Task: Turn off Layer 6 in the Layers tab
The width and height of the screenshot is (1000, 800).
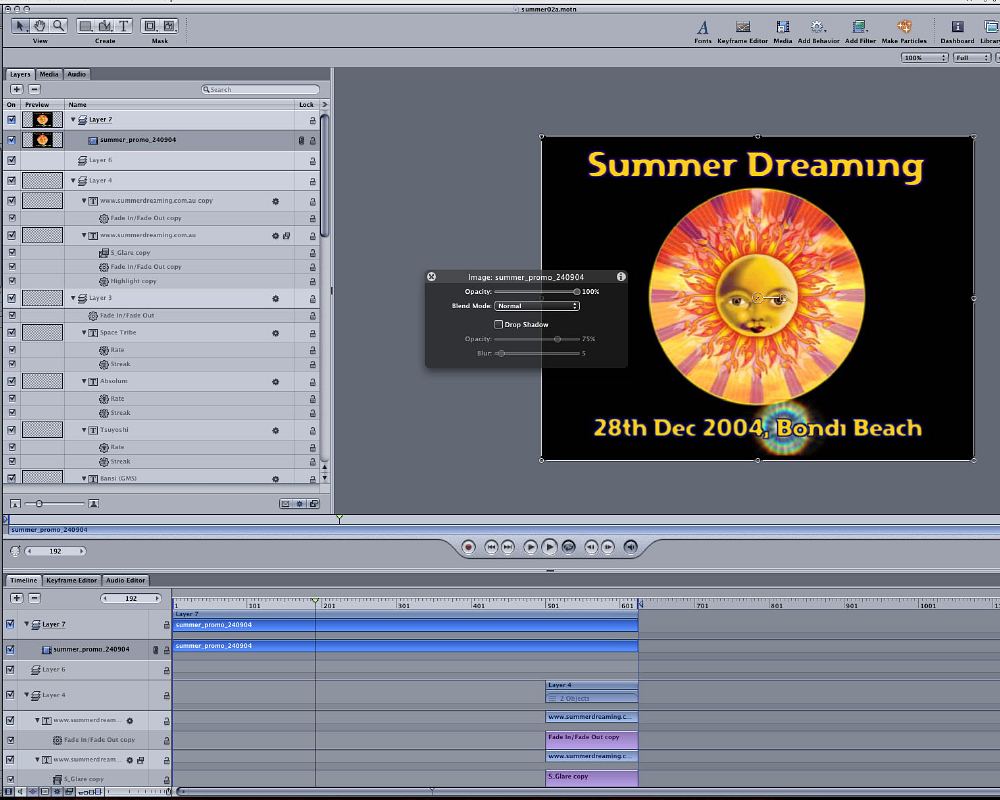Action: pos(11,160)
